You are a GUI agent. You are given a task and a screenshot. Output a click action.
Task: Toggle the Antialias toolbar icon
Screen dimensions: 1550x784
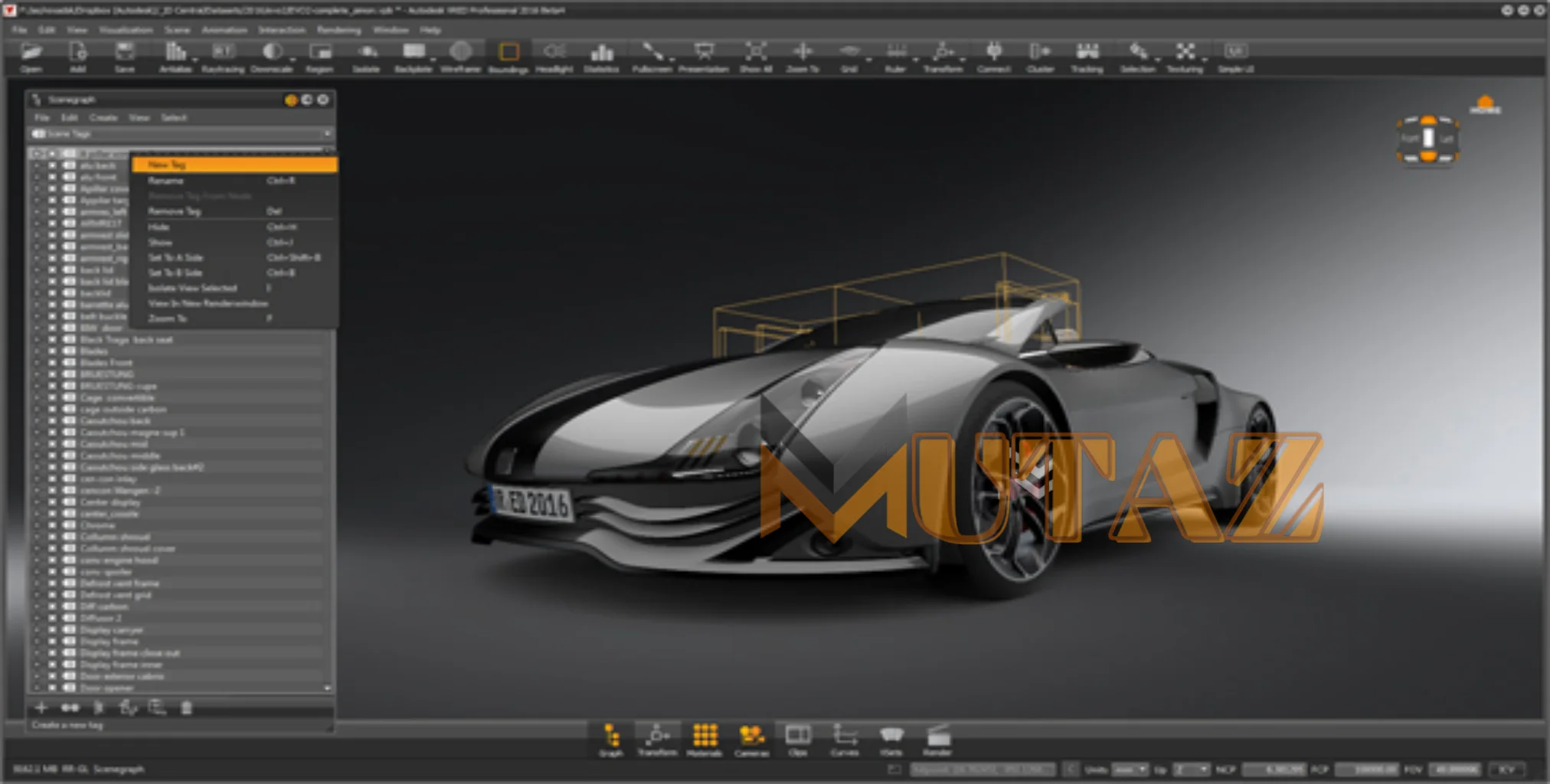click(x=175, y=52)
